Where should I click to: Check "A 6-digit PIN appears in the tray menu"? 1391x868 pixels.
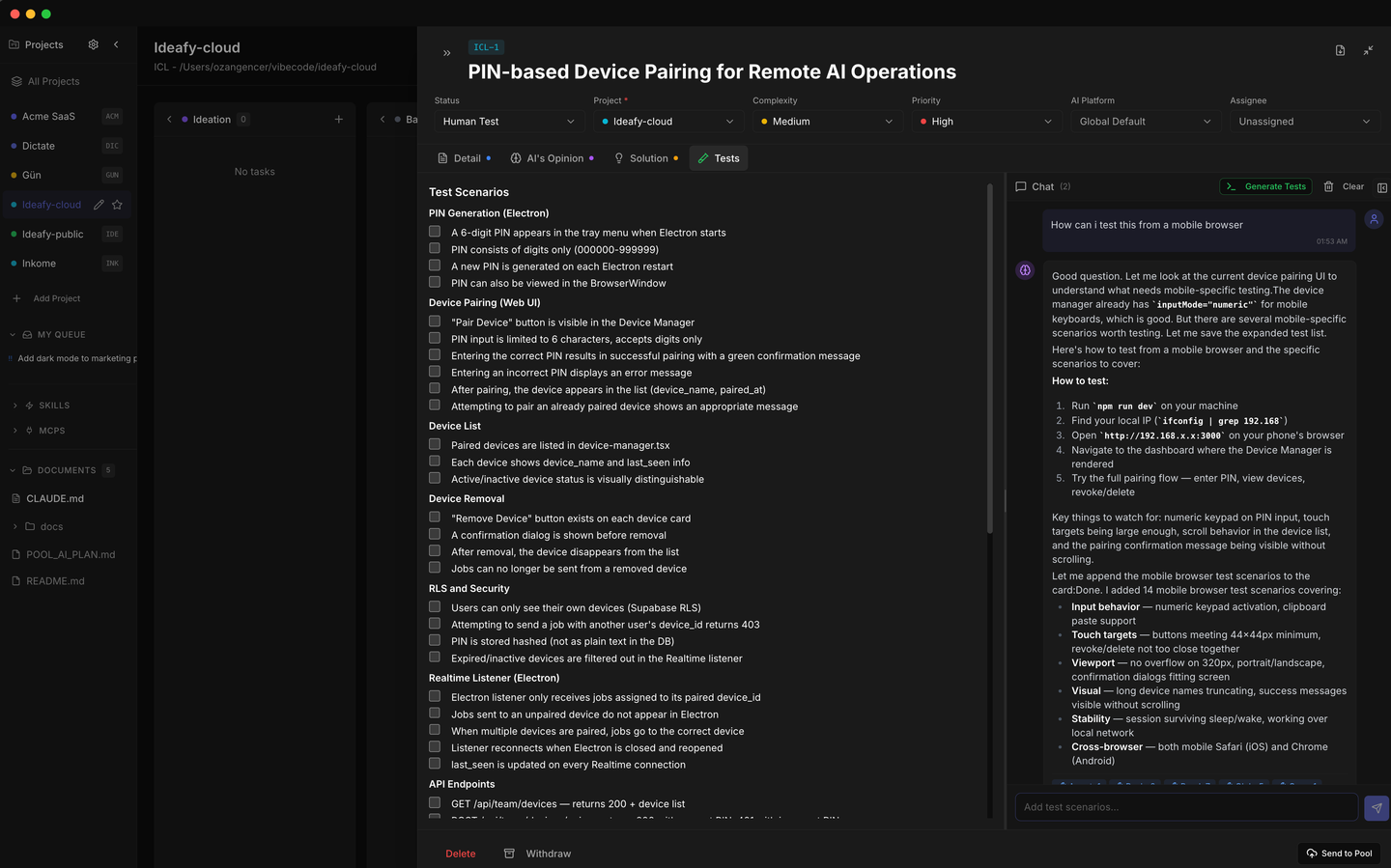coord(435,232)
